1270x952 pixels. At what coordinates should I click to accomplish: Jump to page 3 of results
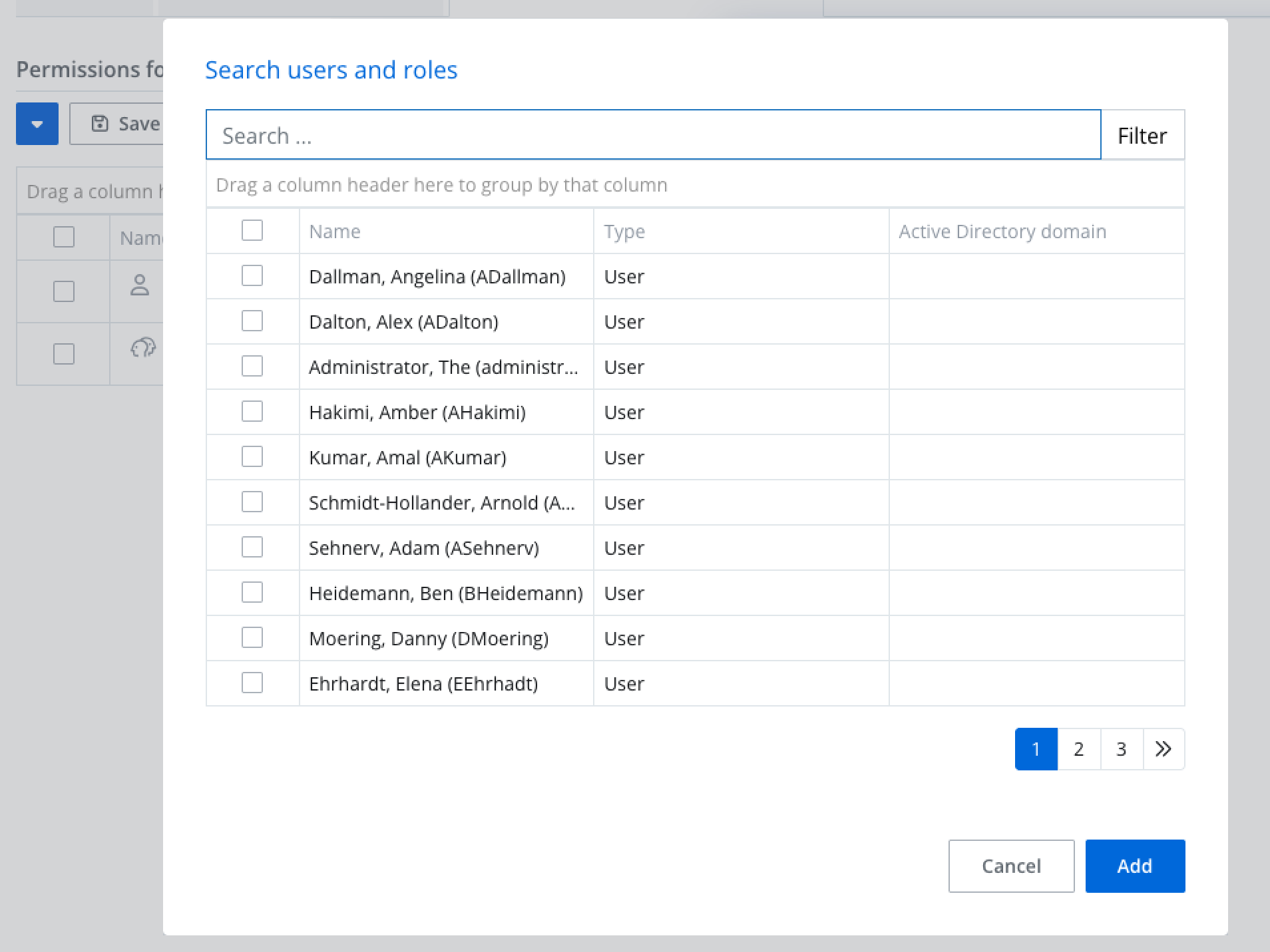coord(1121,749)
